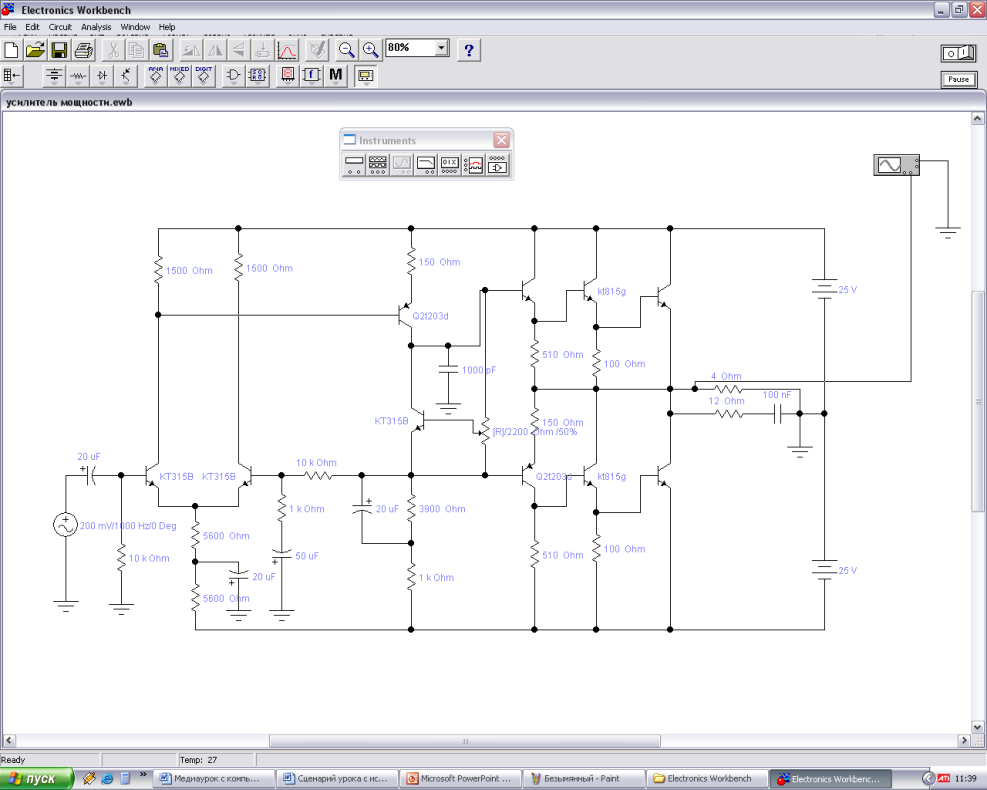Screen dimensions: 987x790
Task: Open the Analysis menu
Action: pos(96,27)
